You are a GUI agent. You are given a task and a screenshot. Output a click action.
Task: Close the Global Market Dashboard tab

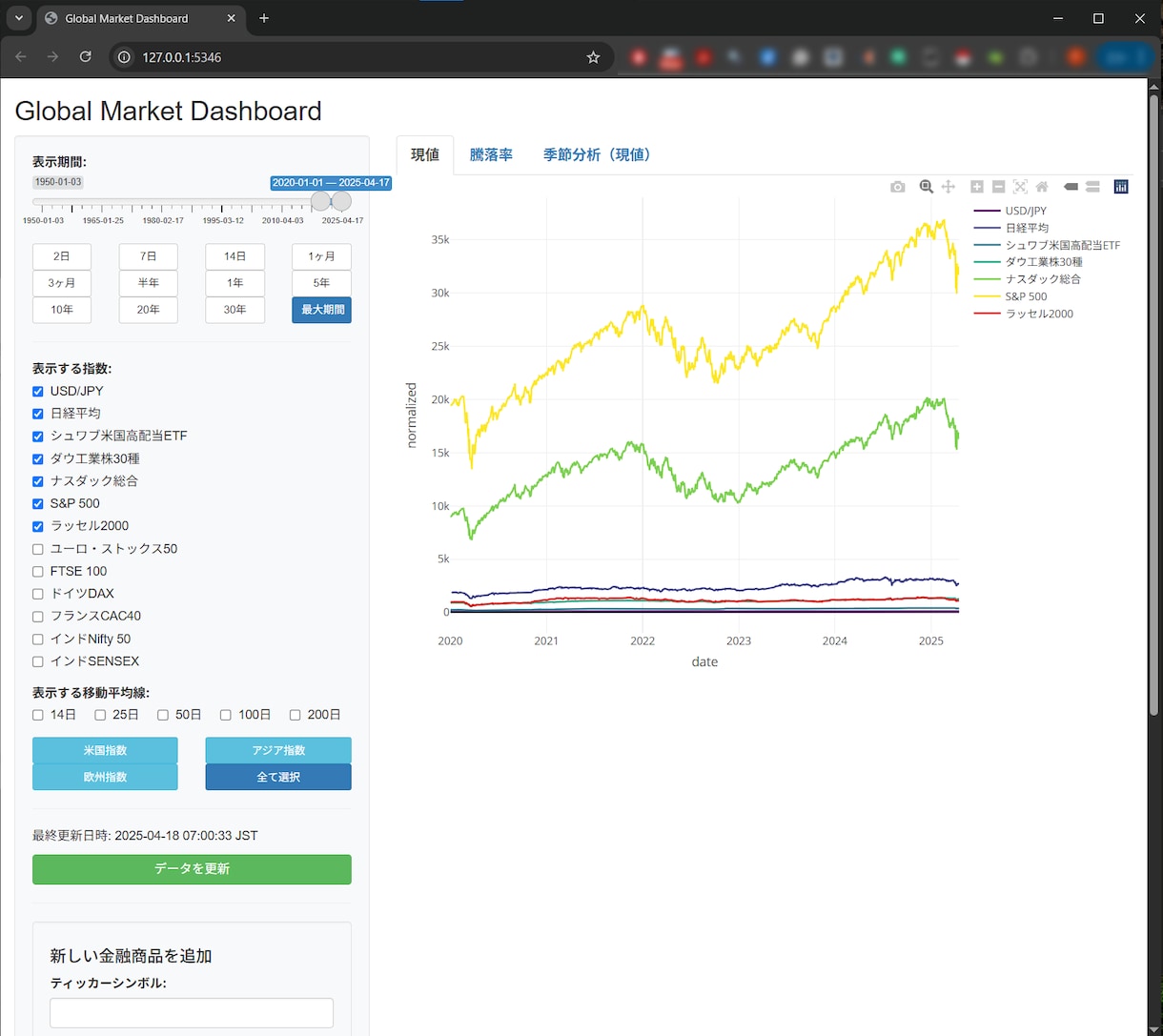pos(232,18)
